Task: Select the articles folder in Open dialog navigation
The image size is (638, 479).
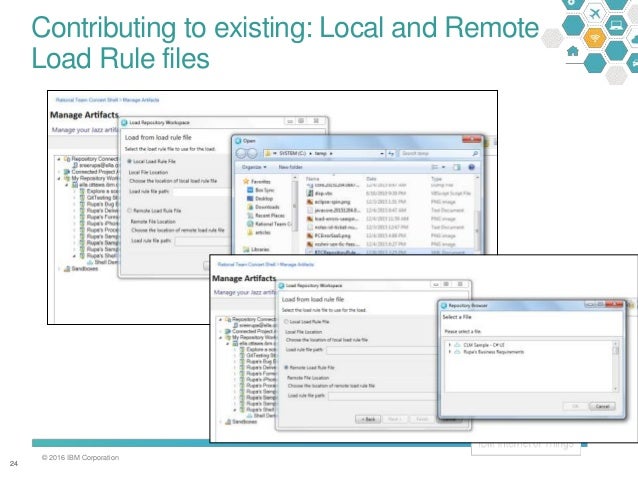Action: (259, 232)
